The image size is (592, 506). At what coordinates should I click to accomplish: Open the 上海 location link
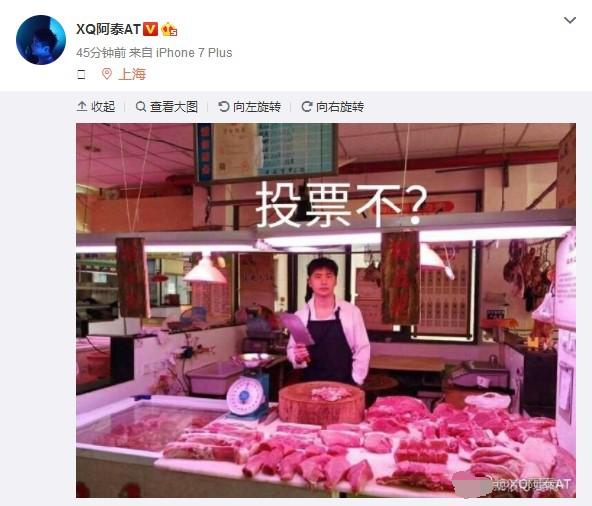click(132, 74)
